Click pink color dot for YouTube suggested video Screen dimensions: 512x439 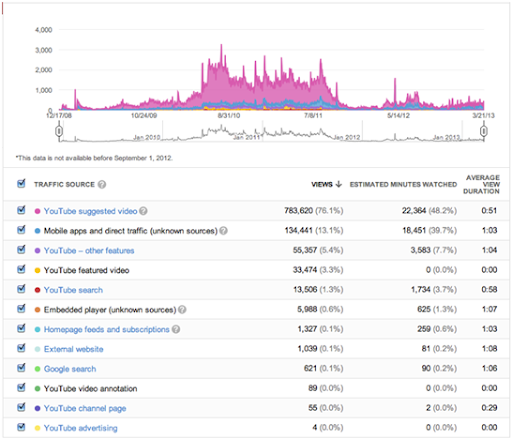tap(37, 211)
